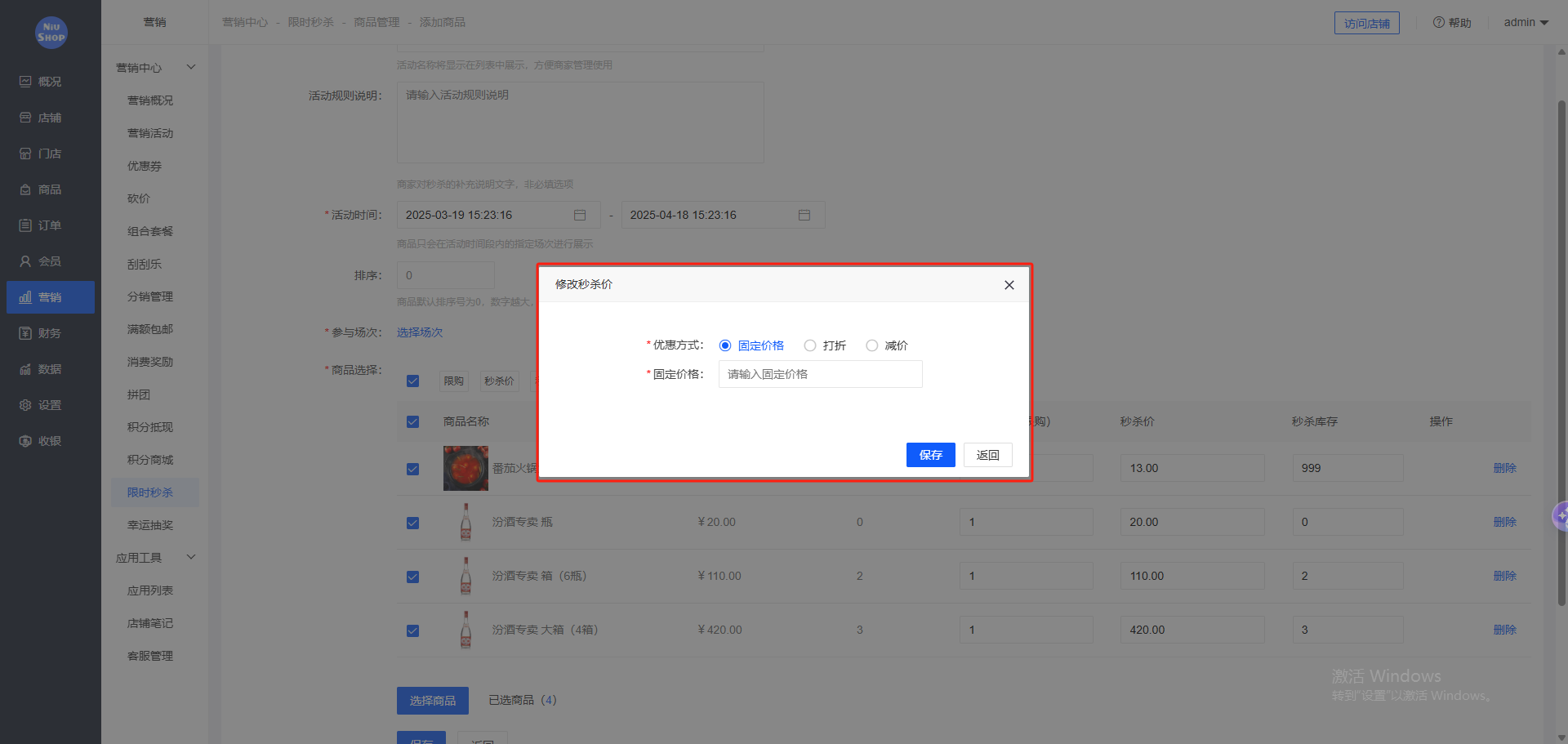
Task: Open the calendar picker for activity start time
Action: (x=580, y=215)
